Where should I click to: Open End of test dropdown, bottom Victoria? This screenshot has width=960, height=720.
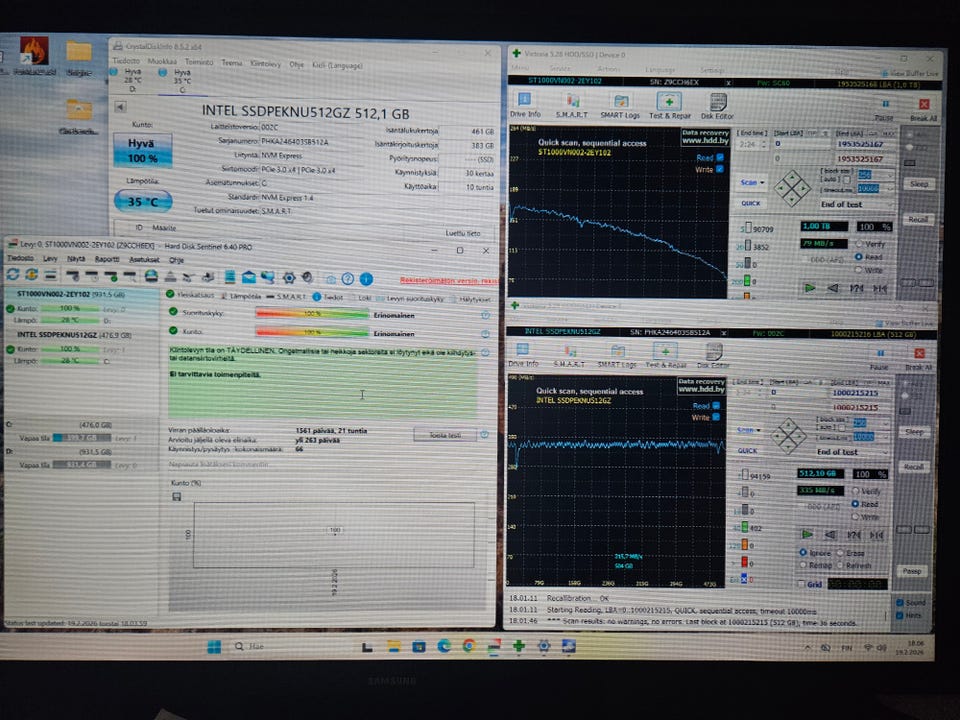[x=852, y=452]
